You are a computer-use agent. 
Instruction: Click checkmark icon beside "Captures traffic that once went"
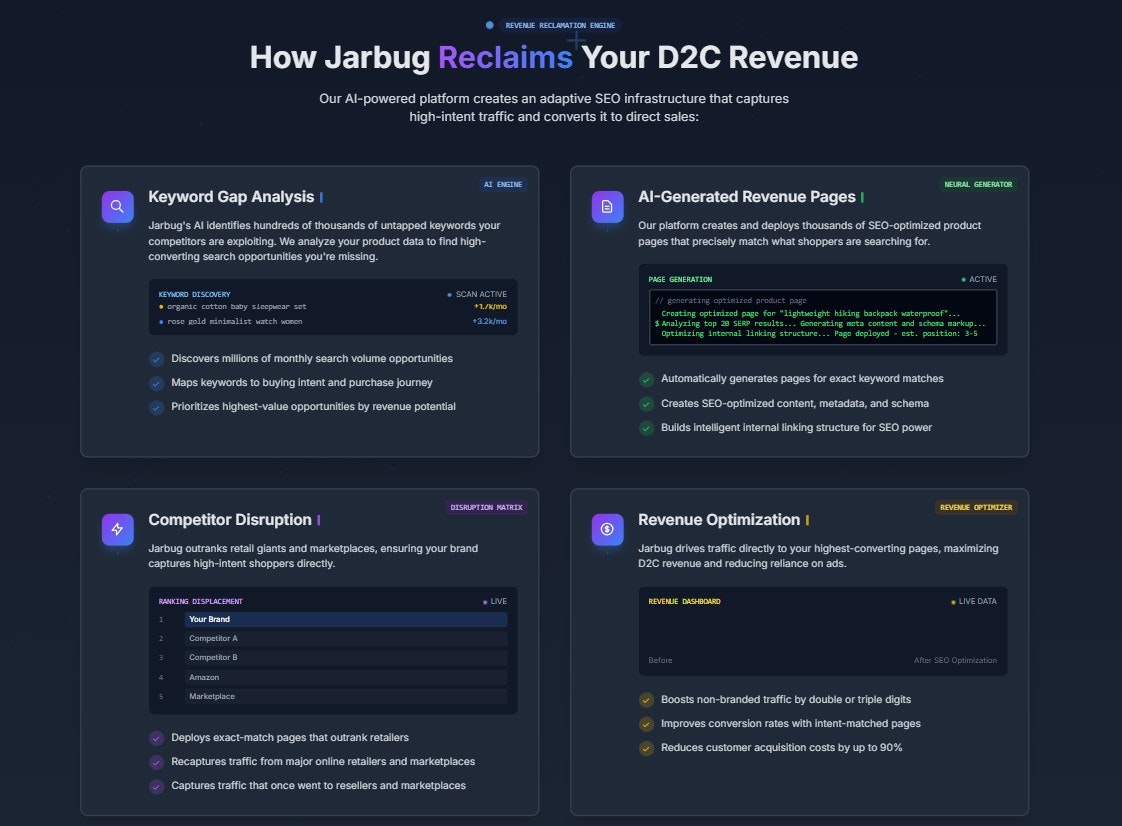coord(156,787)
